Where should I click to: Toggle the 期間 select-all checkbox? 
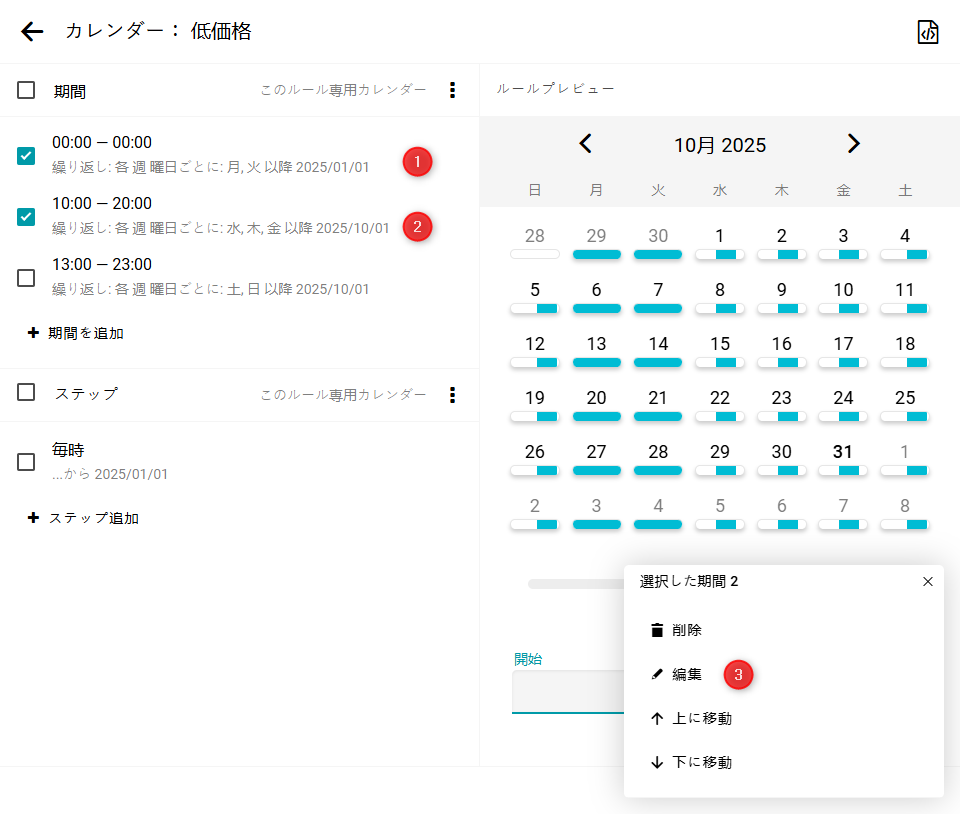click(26, 90)
